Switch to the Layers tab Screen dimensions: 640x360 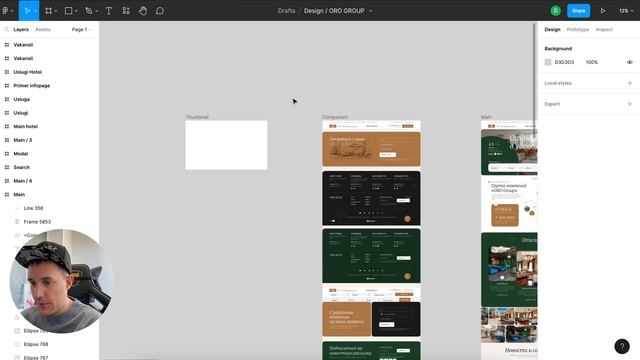21,29
